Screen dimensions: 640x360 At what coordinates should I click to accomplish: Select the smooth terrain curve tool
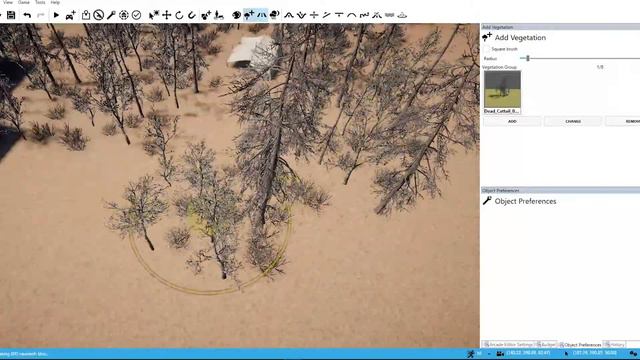(351, 15)
